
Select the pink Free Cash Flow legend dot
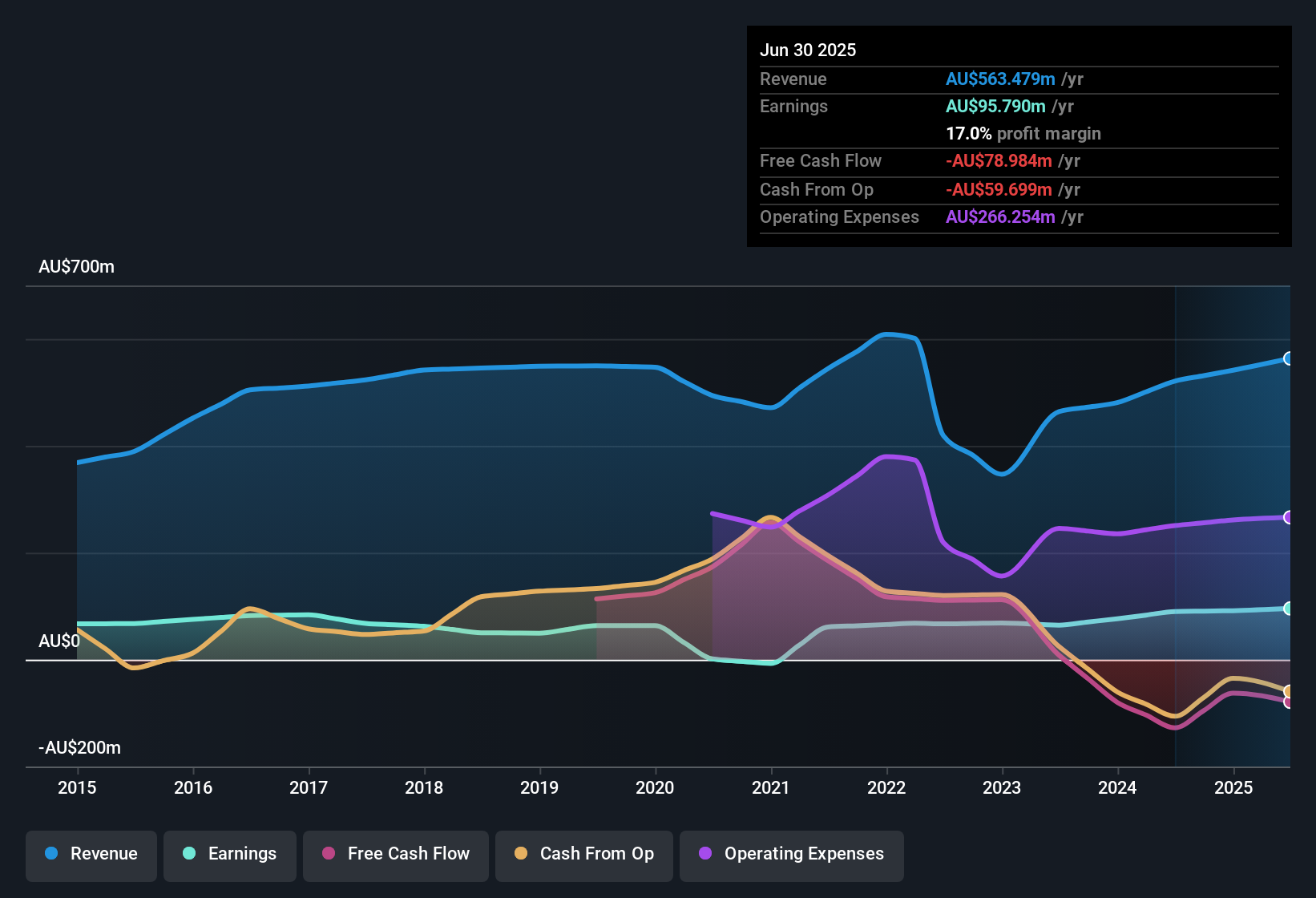(x=329, y=854)
